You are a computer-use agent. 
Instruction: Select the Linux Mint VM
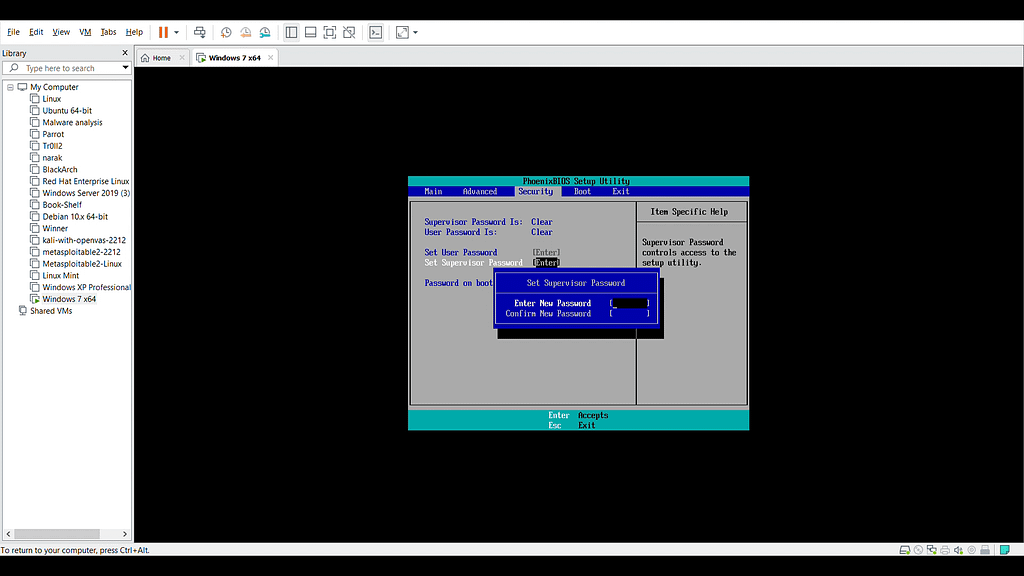click(61, 275)
